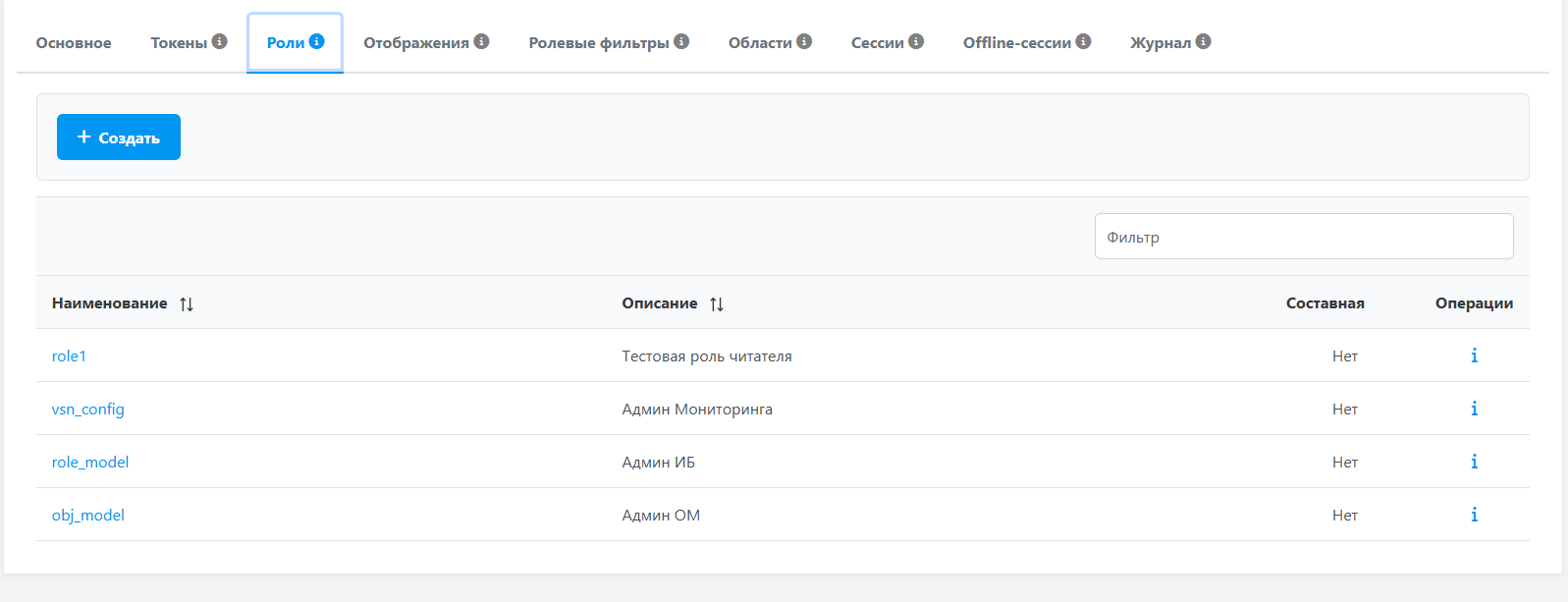Viewport: 1568px width, 602px height.
Task: Focus the Фильтр input field
Action: 1303,237
